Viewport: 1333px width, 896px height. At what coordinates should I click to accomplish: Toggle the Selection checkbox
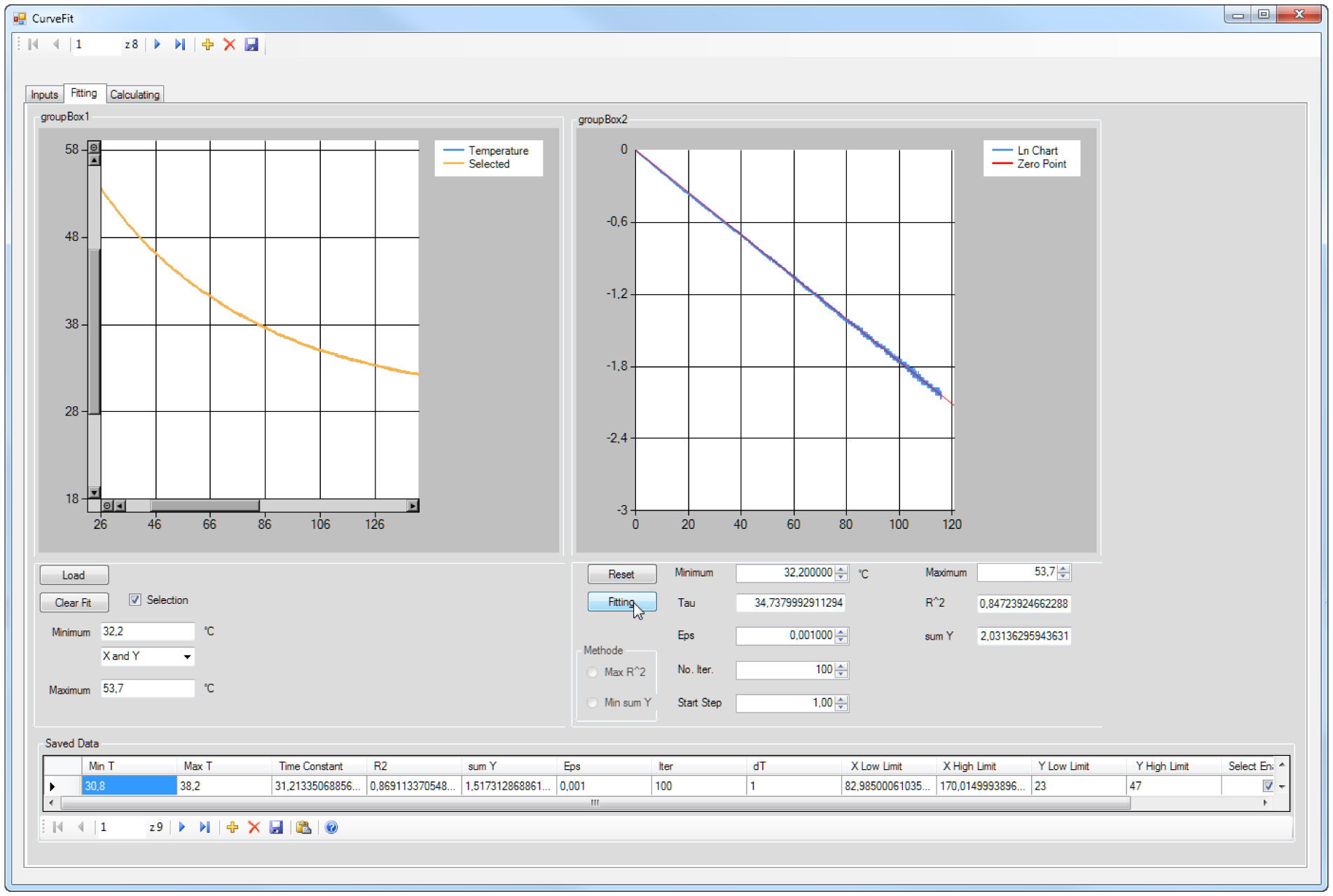coord(135,600)
